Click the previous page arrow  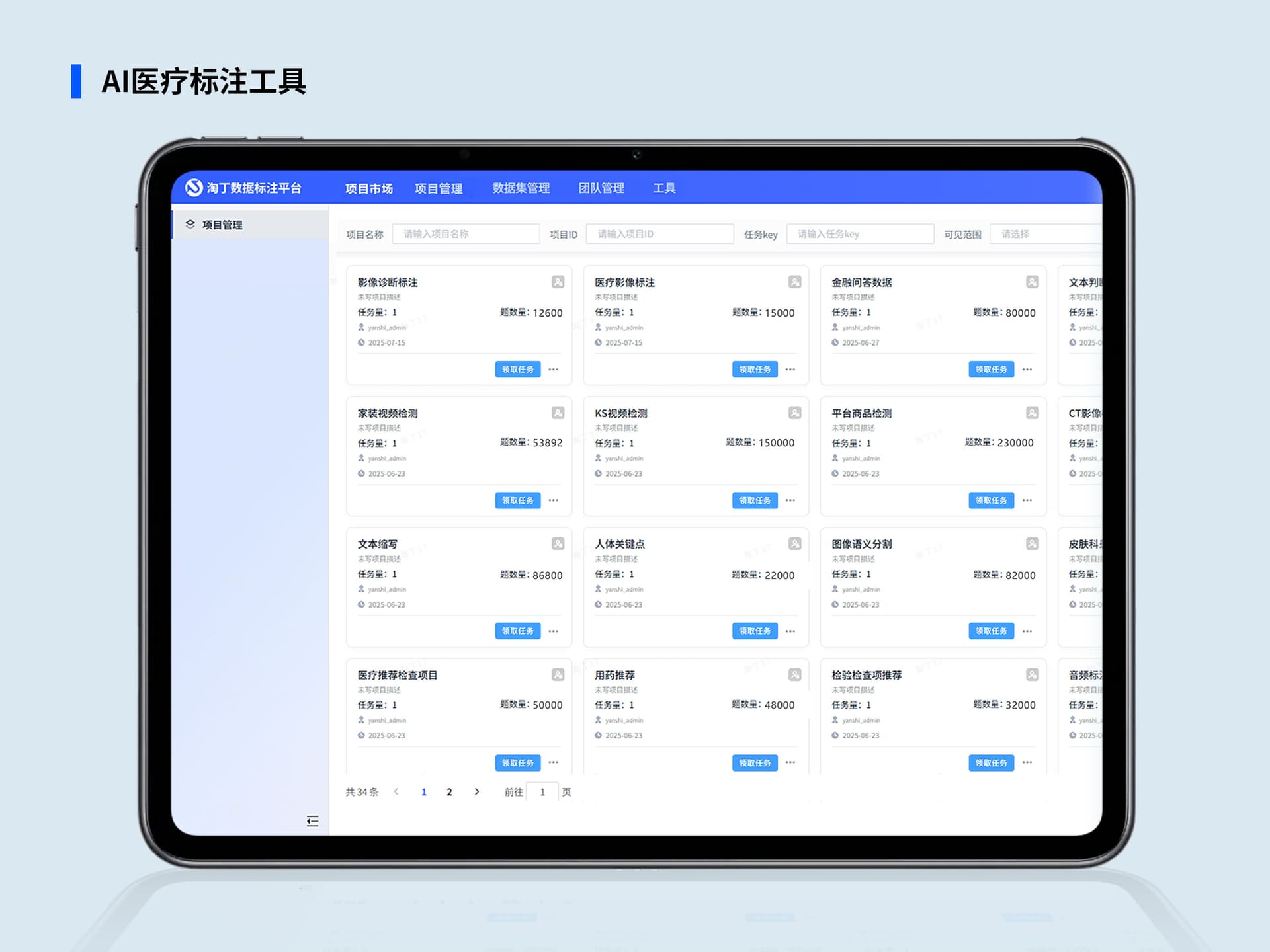(396, 791)
